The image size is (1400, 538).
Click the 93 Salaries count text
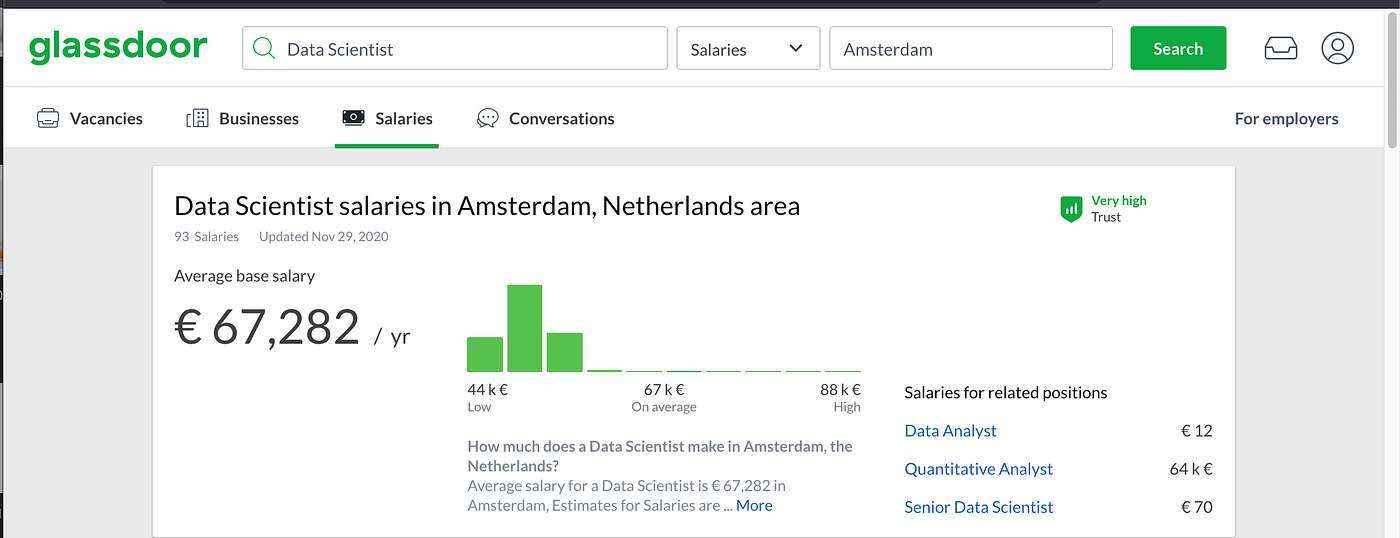tap(206, 237)
